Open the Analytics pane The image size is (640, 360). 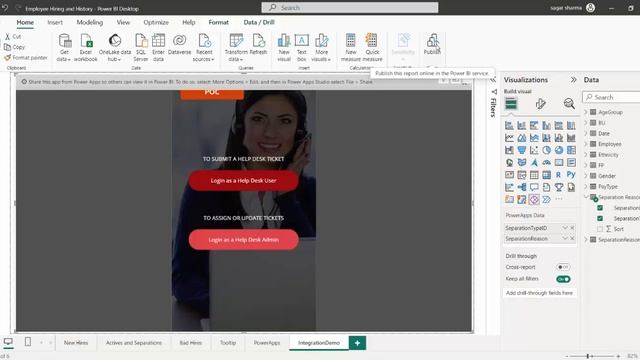pyautogui.click(x=569, y=104)
